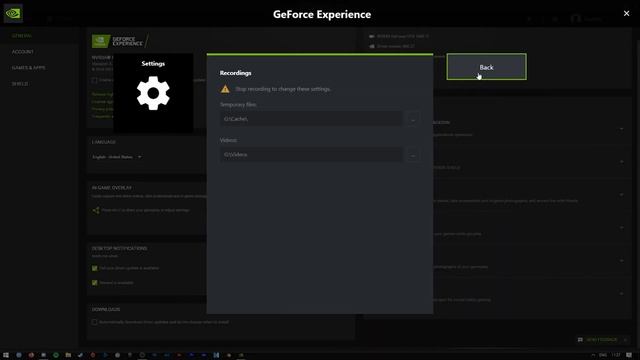Toggle the reward available notification checkbox

(x=95, y=282)
